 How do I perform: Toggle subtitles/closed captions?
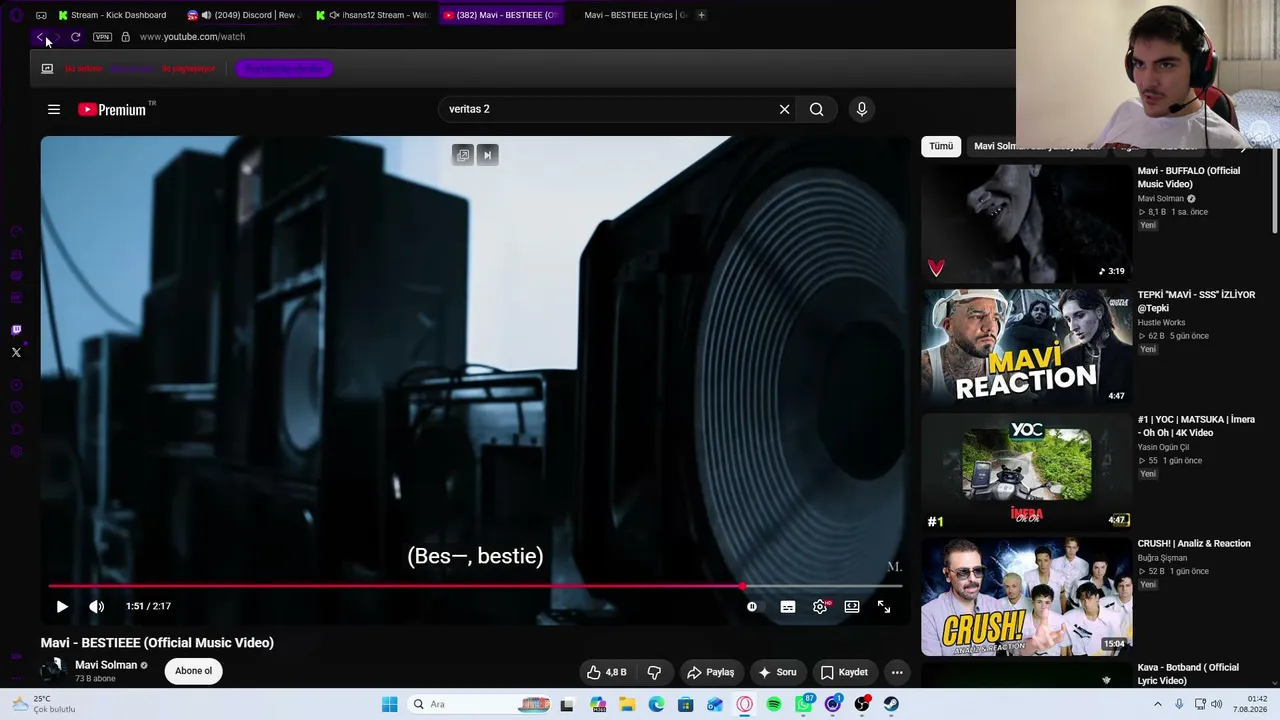[x=788, y=606]
